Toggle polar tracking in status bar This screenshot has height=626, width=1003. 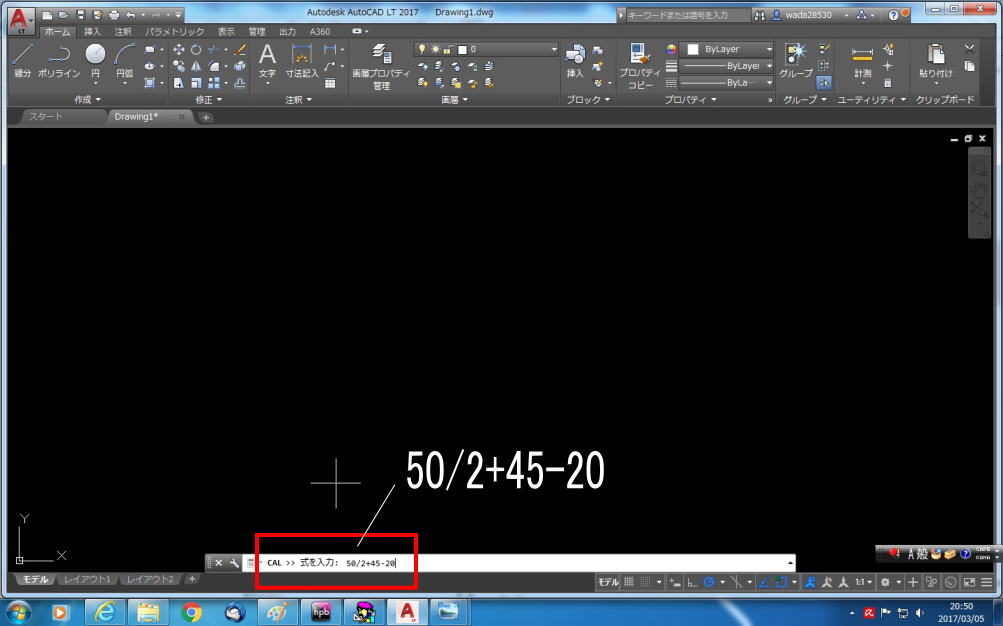pyautogui.click(x=709, y=582)
